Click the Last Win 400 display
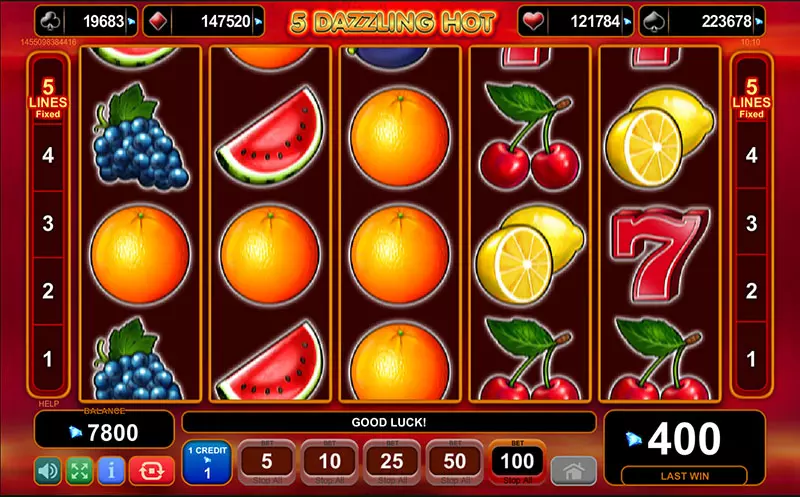Image resolution: width=800 pixels, height=497 pixels. coord(685,448)
